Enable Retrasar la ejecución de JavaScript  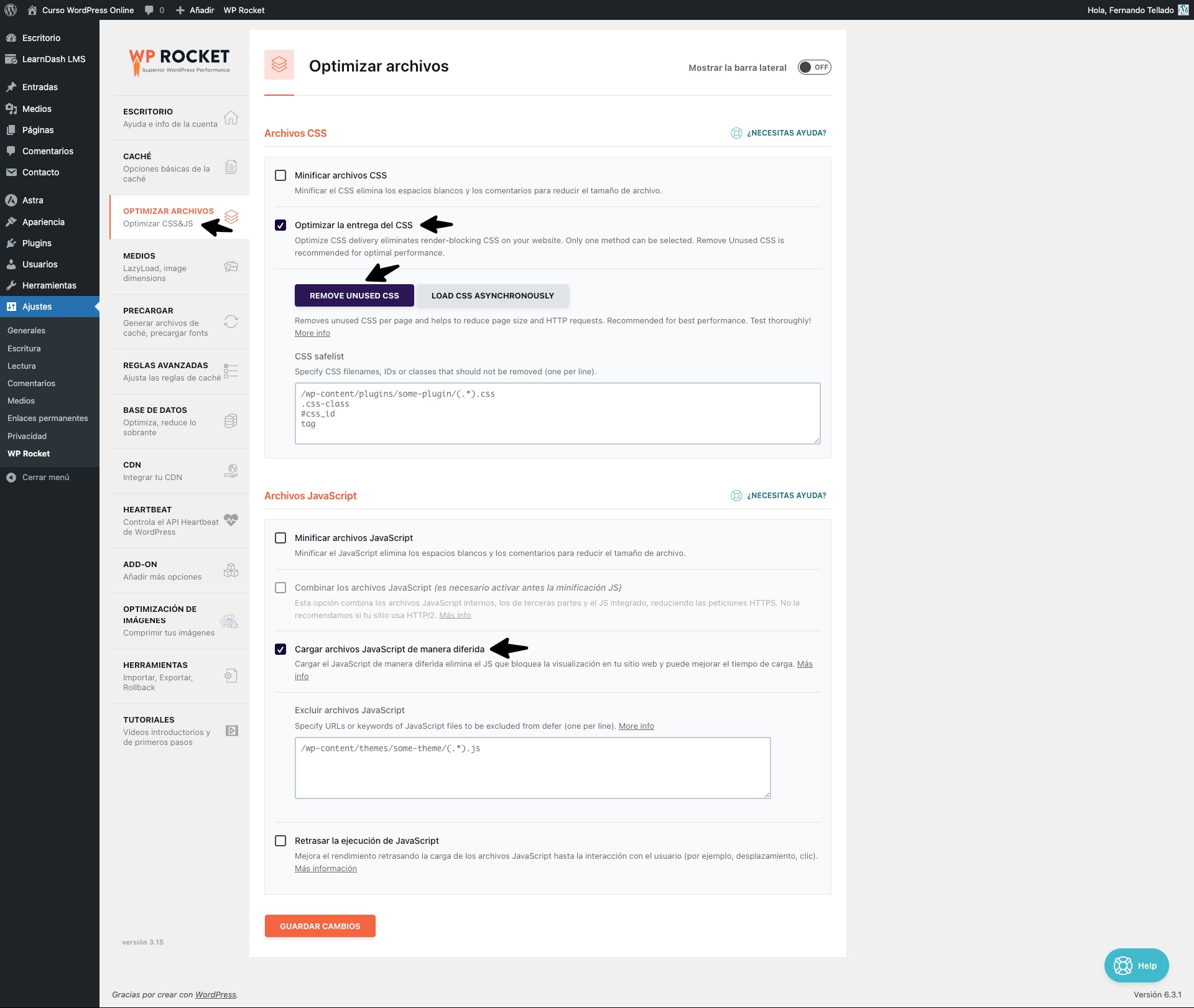(x=280, y=841)
